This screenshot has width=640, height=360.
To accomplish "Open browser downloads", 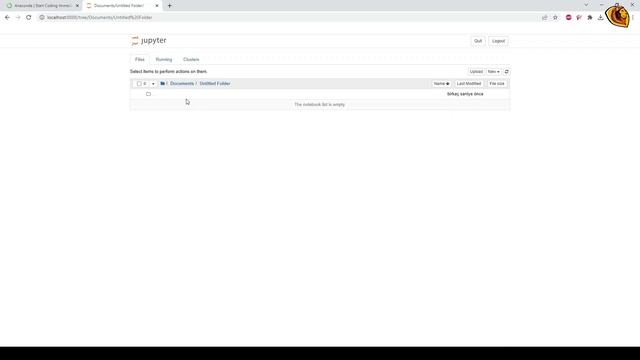I will 600,18.
